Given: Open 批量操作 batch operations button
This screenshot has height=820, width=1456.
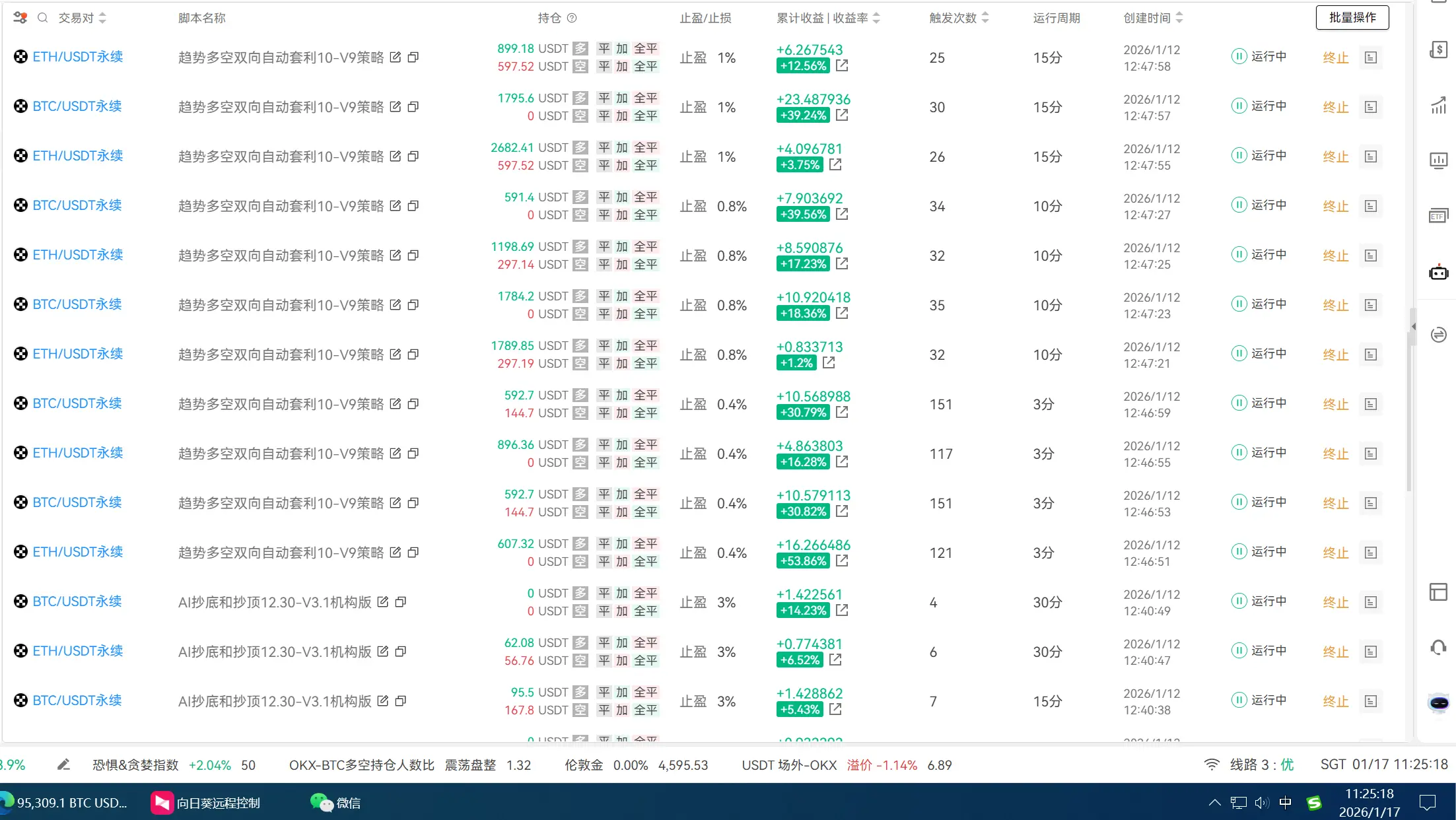Looking at the screenshot, I should click(x=1352, y=17).
